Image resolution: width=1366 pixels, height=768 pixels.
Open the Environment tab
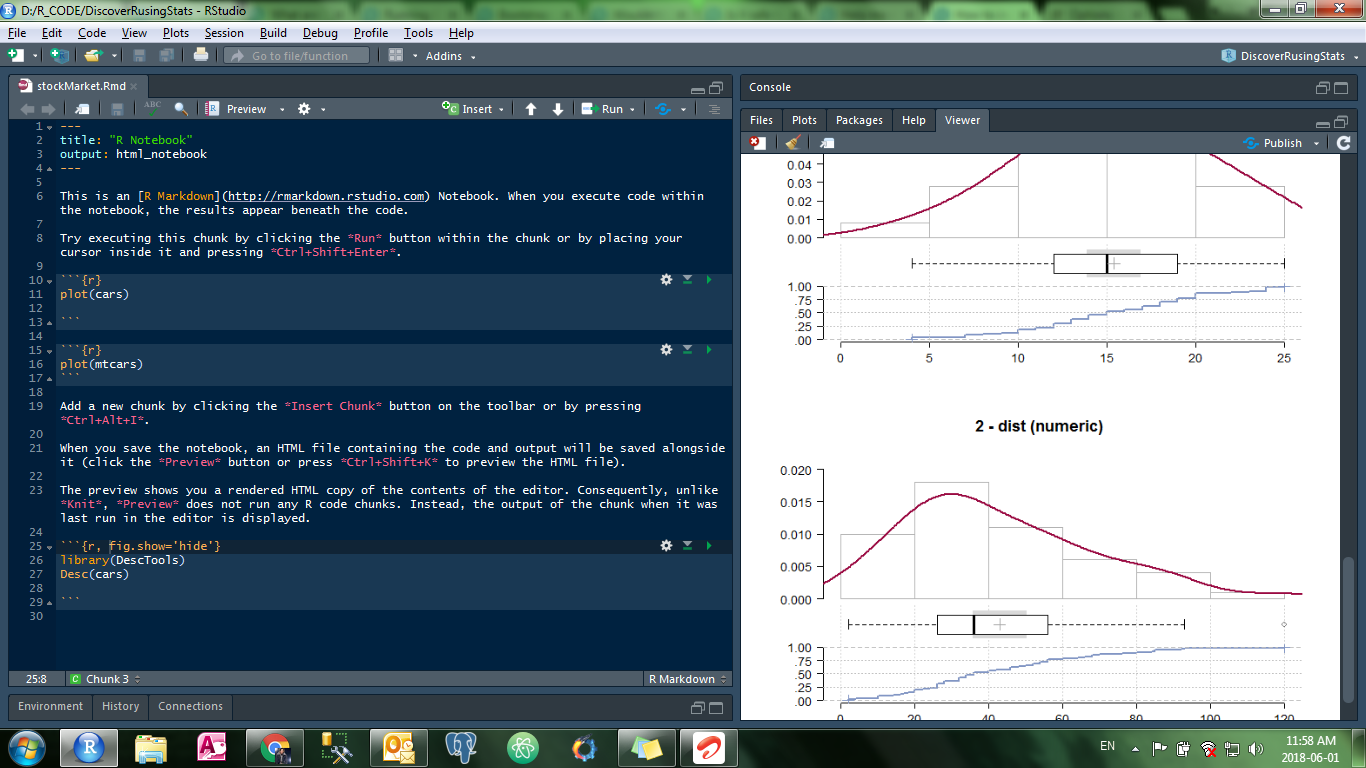(x=50, y=706)
